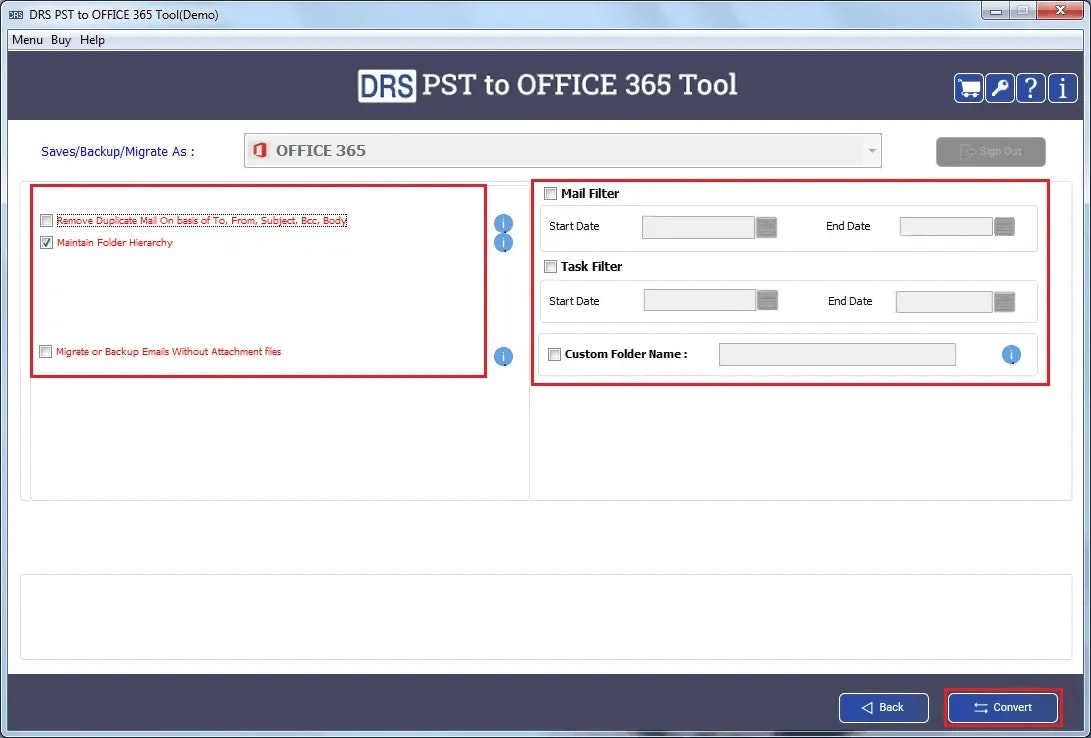Click the Custom Folder Name text field
Viewport: 1091px width, 738px height.
[837, 355]
